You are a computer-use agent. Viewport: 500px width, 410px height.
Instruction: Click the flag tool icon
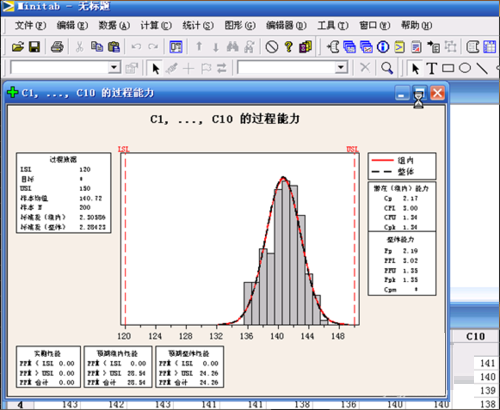206,68
